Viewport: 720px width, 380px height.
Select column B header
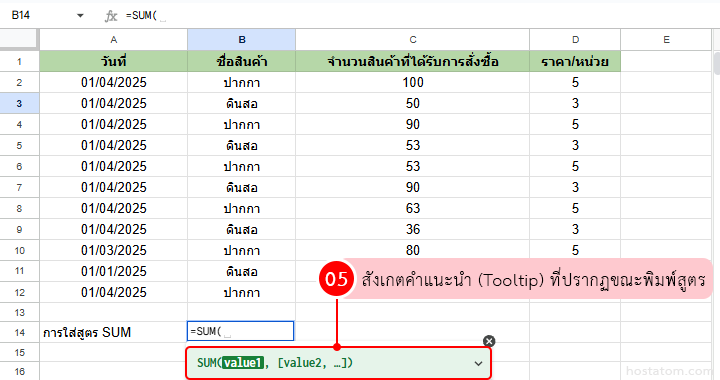242,39
